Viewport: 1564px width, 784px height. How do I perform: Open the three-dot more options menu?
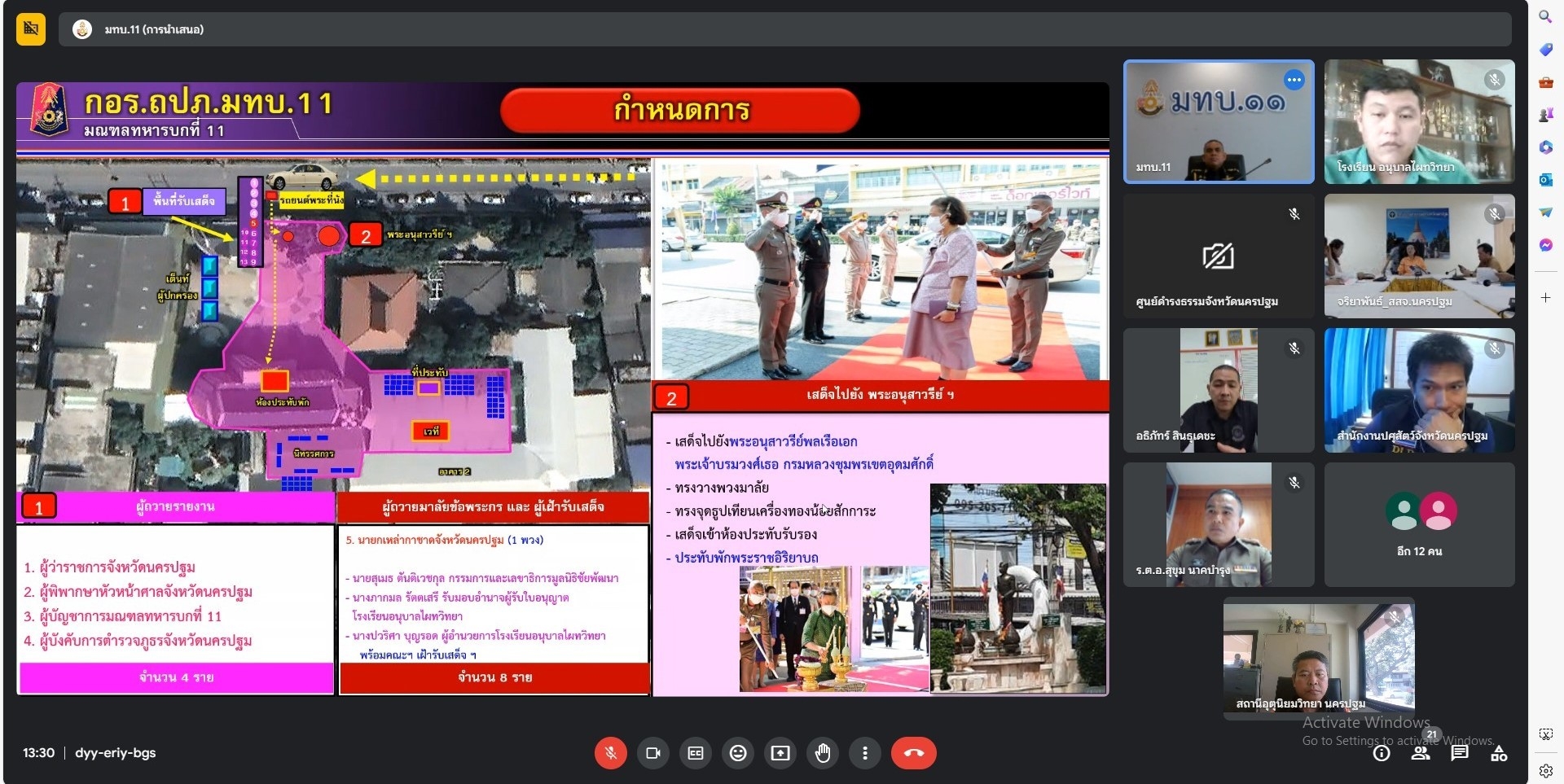pos(865,753)
